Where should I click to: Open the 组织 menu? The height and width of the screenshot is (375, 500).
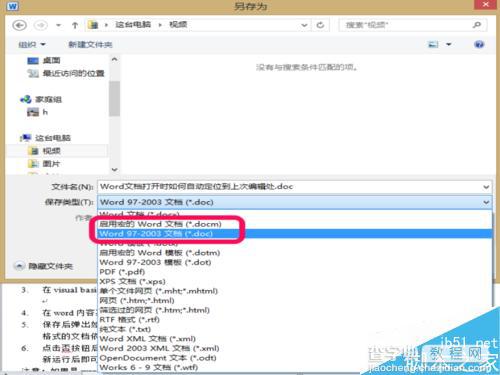tap(32, 44)
